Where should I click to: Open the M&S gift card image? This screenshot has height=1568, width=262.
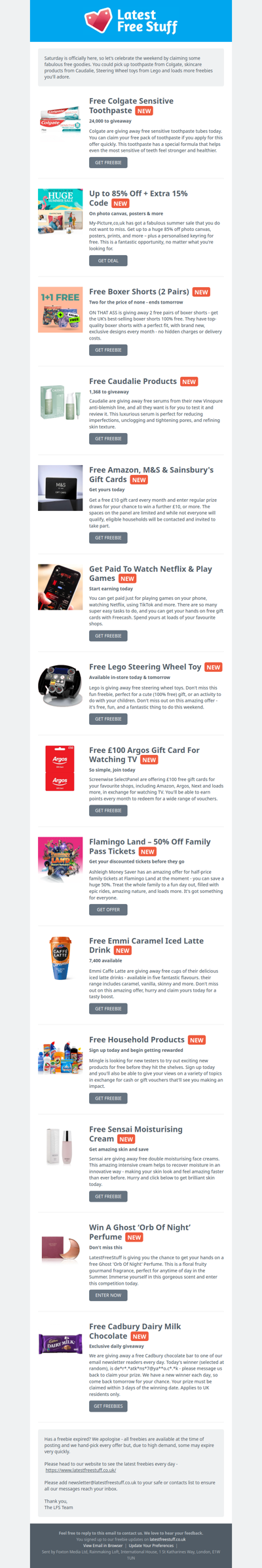[x=60, y=487]
